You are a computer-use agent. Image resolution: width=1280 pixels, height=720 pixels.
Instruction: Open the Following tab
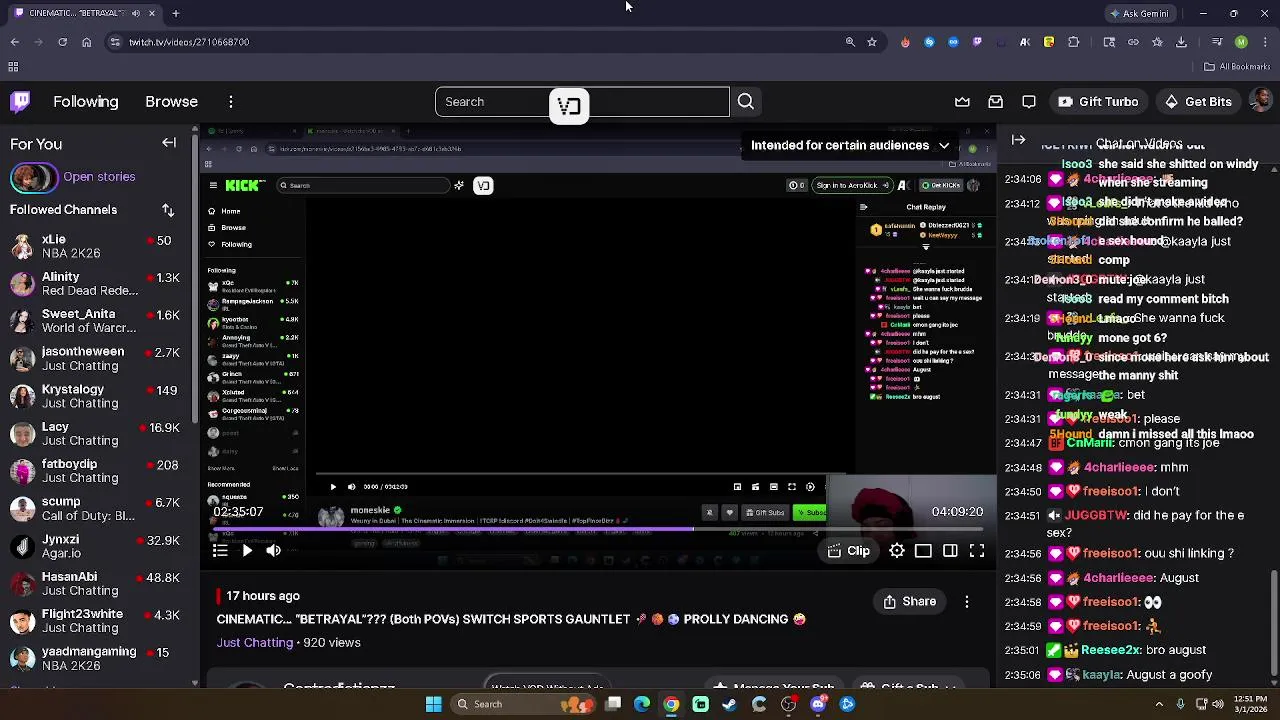(86, 101)
